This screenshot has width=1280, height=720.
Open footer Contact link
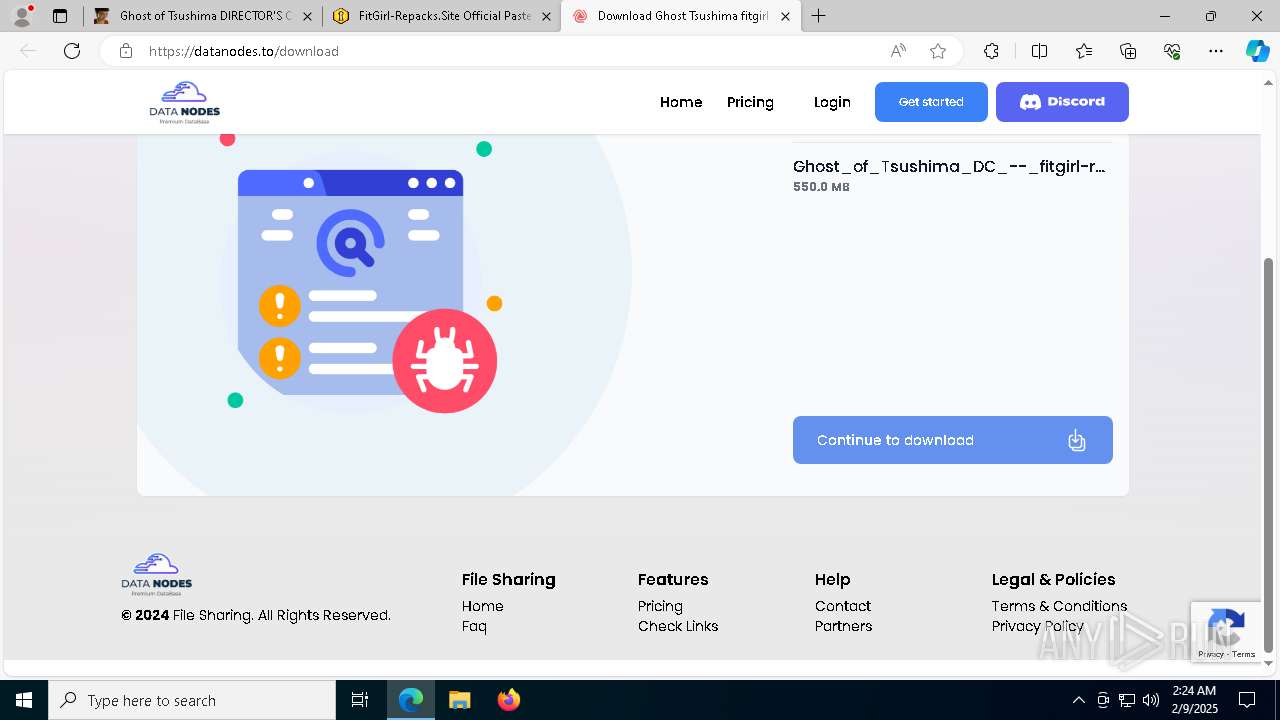843,606
